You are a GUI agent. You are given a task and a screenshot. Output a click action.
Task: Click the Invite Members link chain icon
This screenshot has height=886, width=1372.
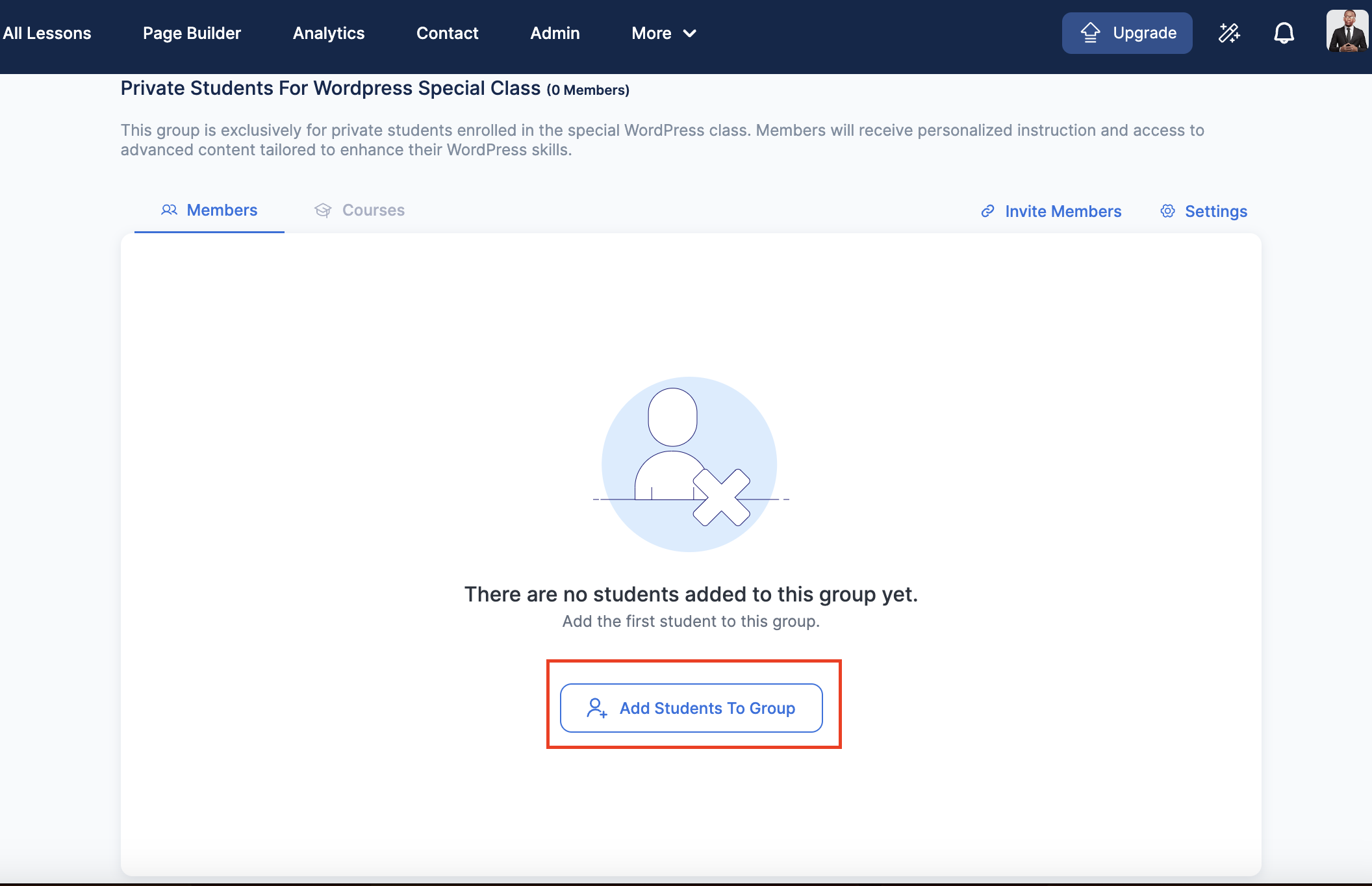pyautogui.click(x=987, y=211)
